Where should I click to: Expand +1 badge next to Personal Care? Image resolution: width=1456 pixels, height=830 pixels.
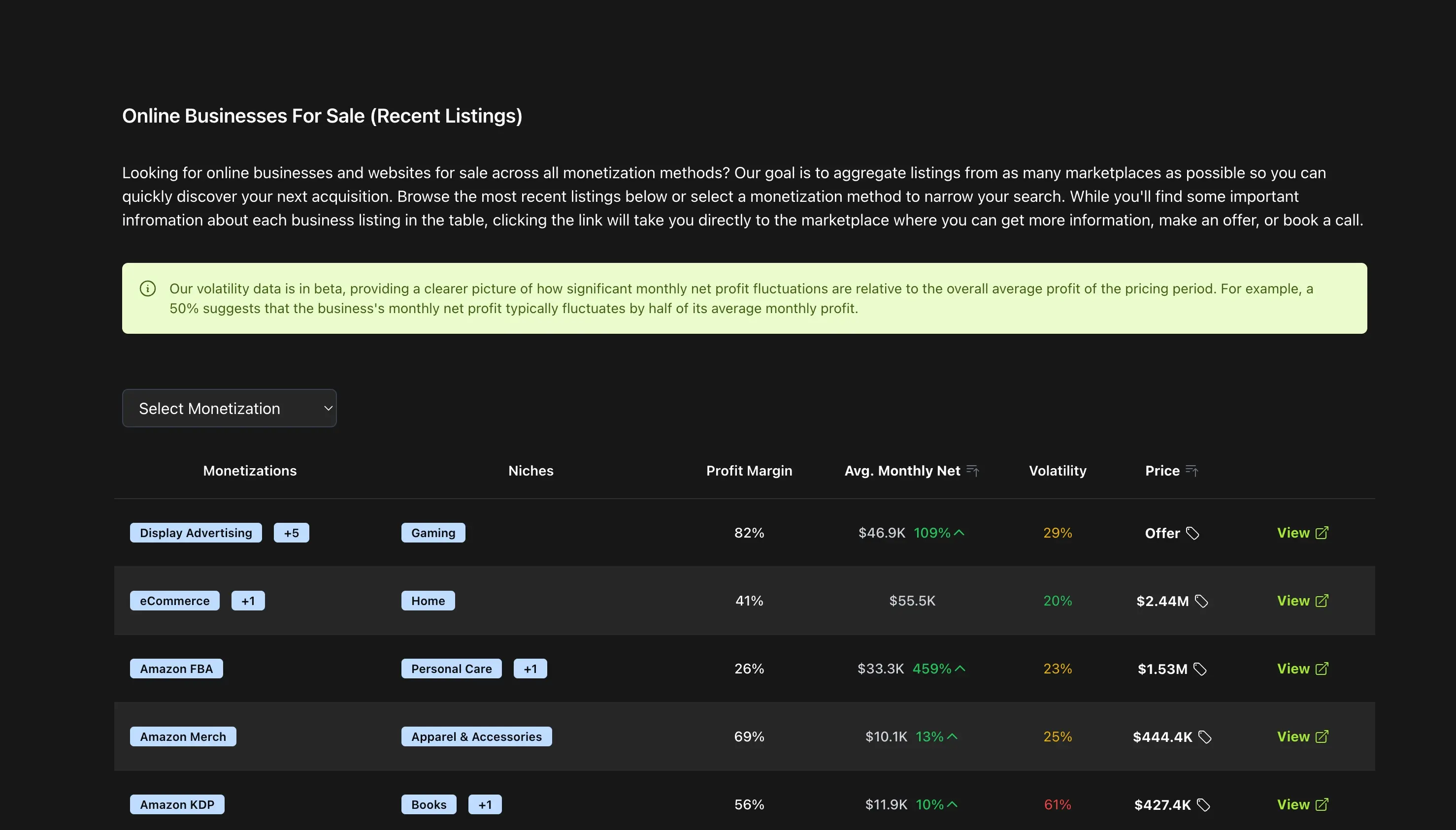click(x=530, y=668)
